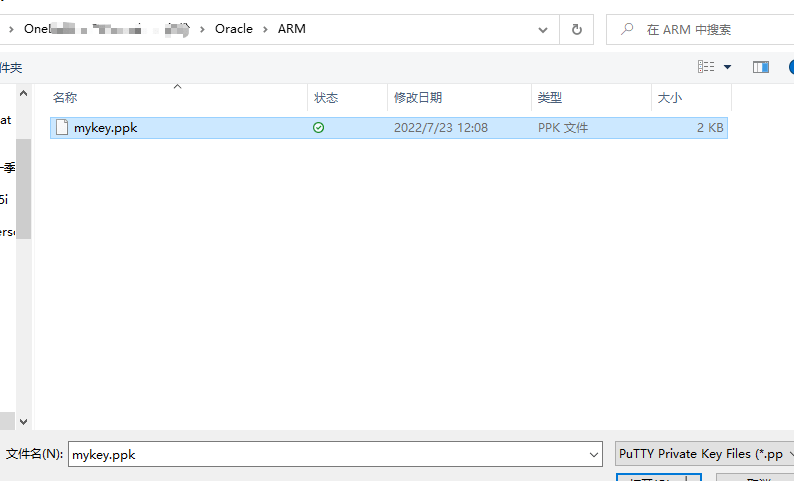Image resolution: width=794 pixels, height=481 pixels.
Task: Sort by the 类型 column header
Action: pyautogui.click(x=591, y=97)
